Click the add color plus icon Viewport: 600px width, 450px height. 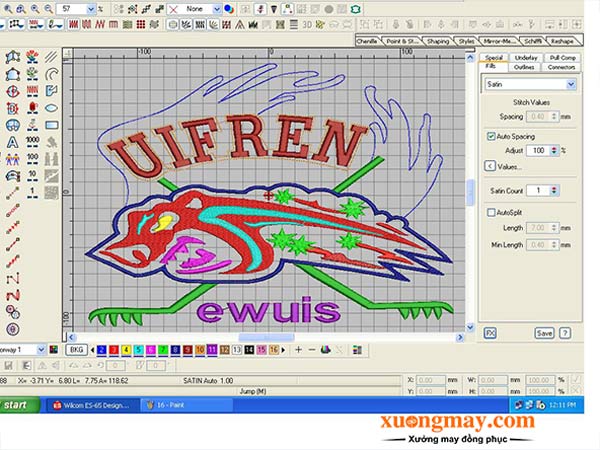tap(295, 349)
